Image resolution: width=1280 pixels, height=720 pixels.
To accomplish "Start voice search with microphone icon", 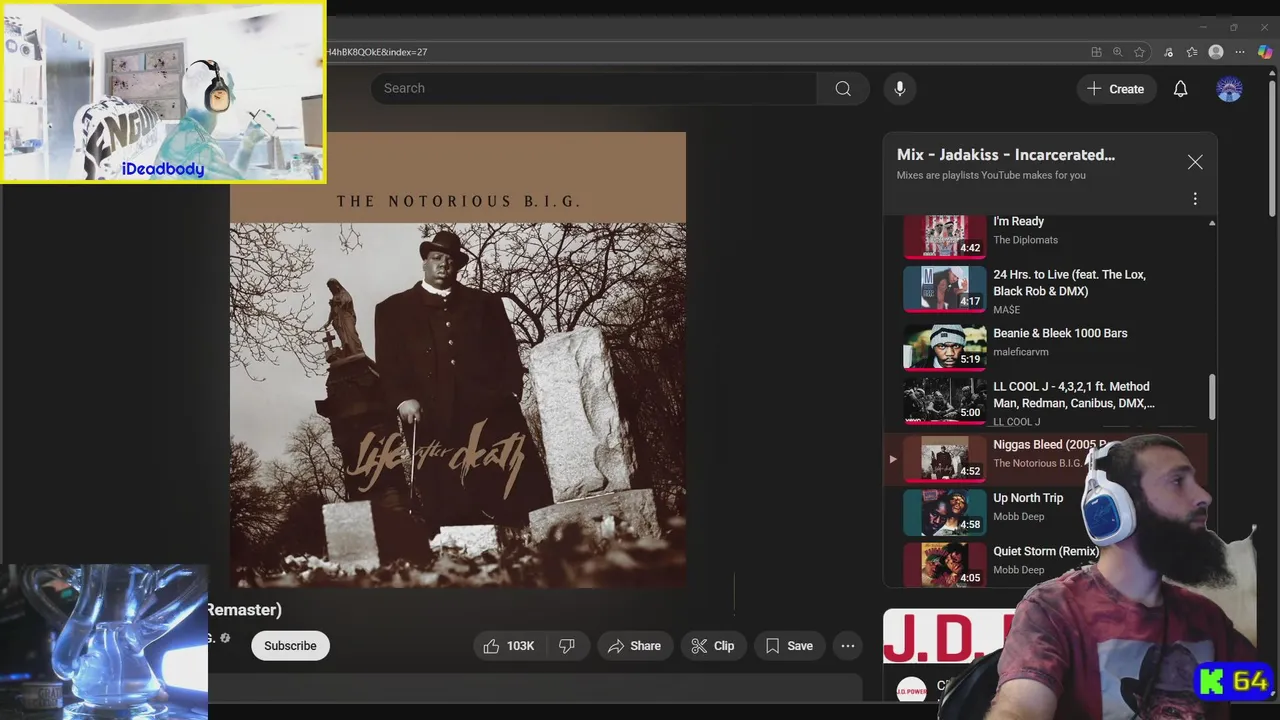I will coord(899,89).
